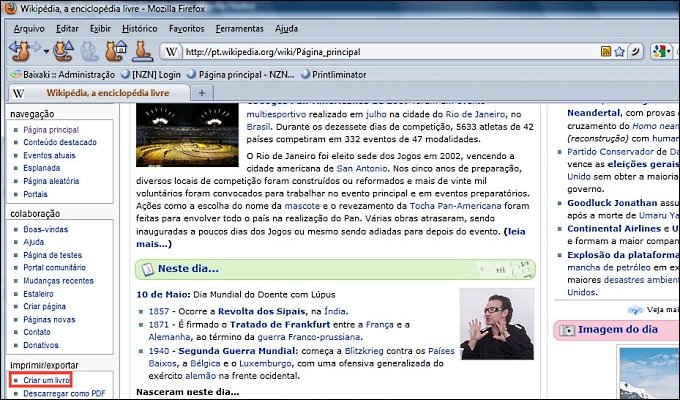680x400 pixels.
Task: Click Página aleatória sidebar link
Action: pyautogui.click(x=51, y=181)
